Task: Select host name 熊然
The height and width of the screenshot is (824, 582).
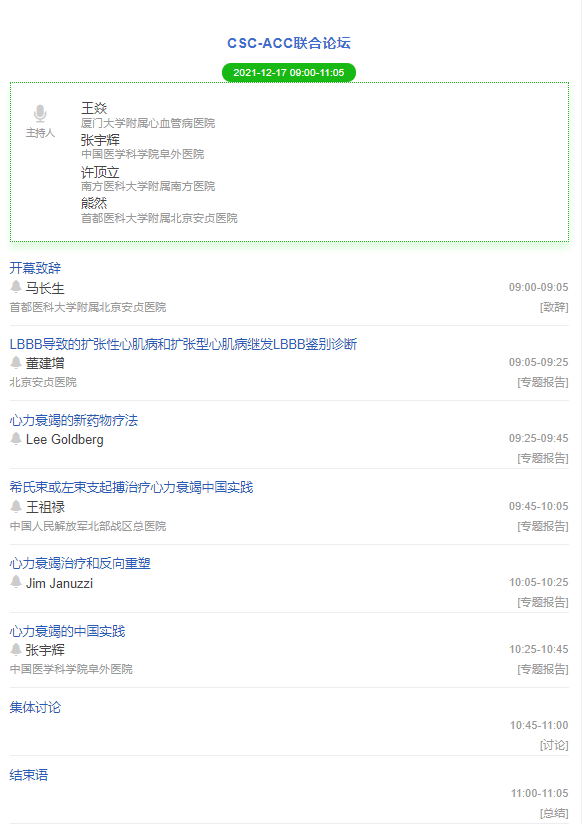Action: [94, 203]
